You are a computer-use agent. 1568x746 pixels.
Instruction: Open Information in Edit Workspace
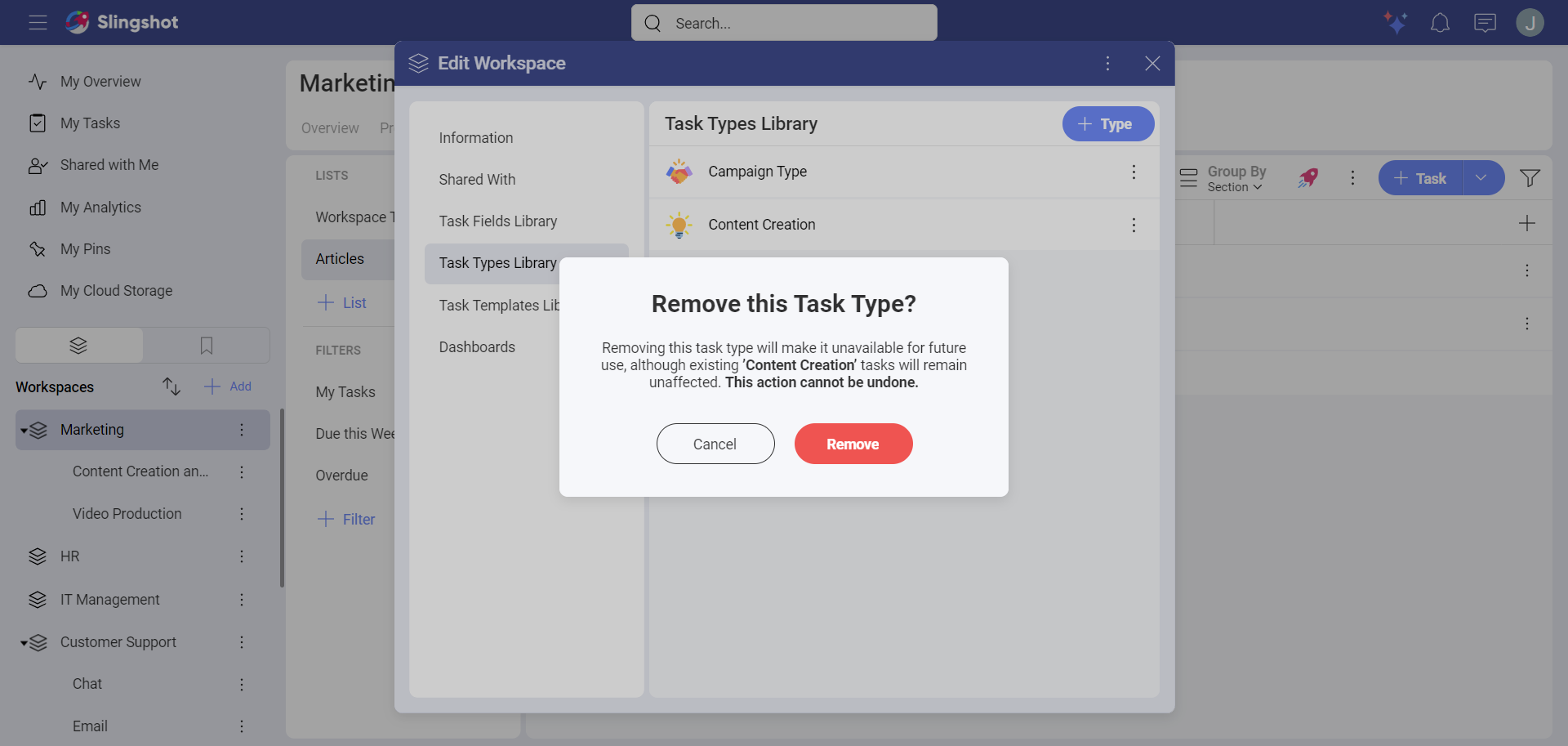pyautogui.click(x=476, y=138)
